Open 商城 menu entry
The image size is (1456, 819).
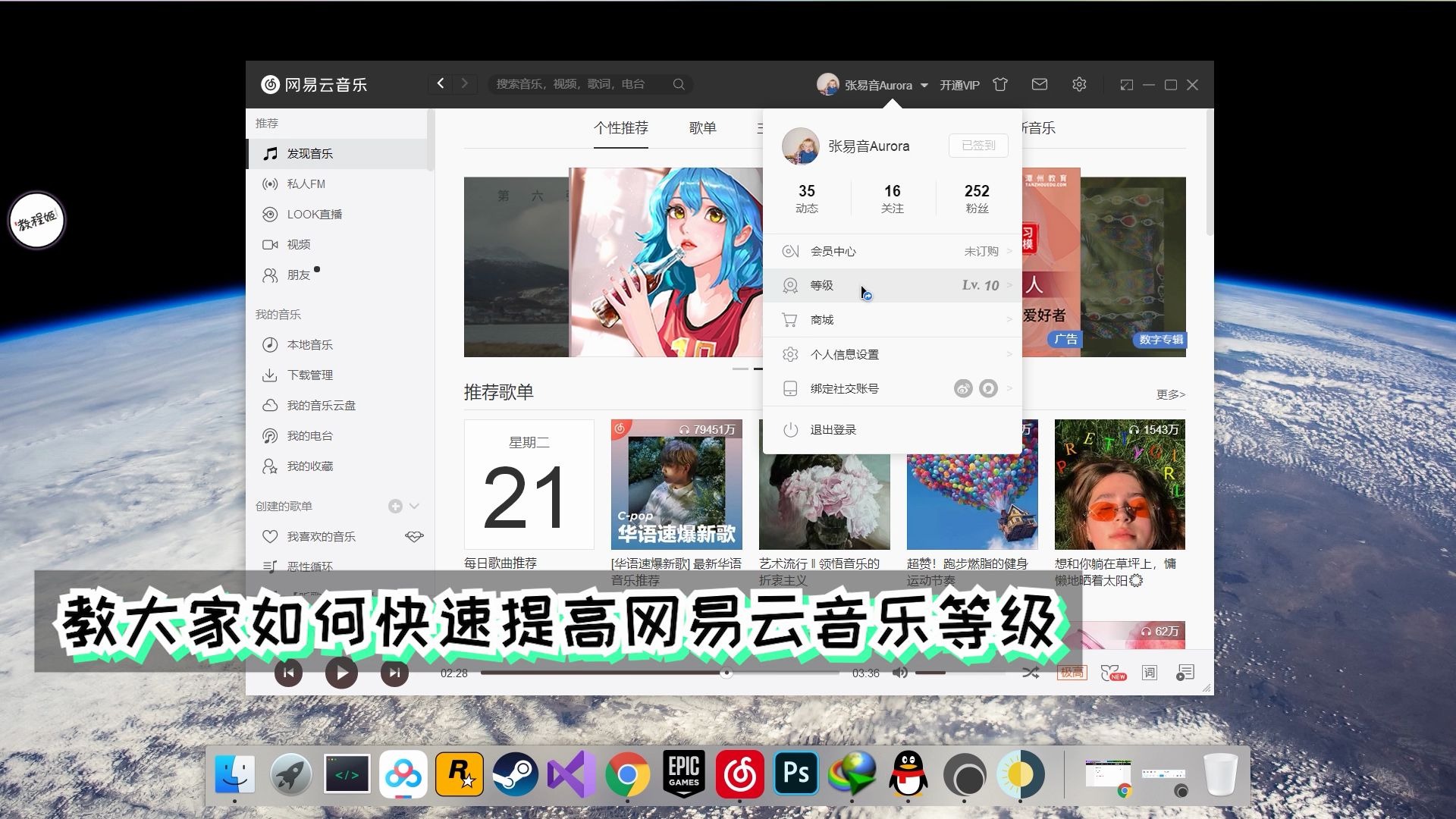pos(893,319)
